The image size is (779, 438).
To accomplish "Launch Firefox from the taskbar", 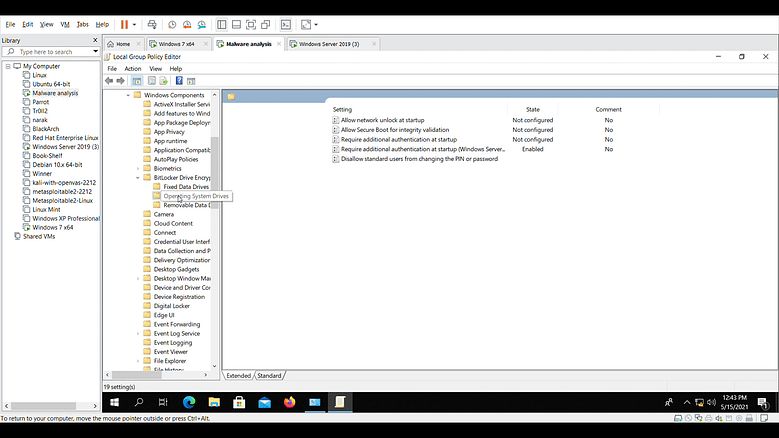I will [290, 402].
